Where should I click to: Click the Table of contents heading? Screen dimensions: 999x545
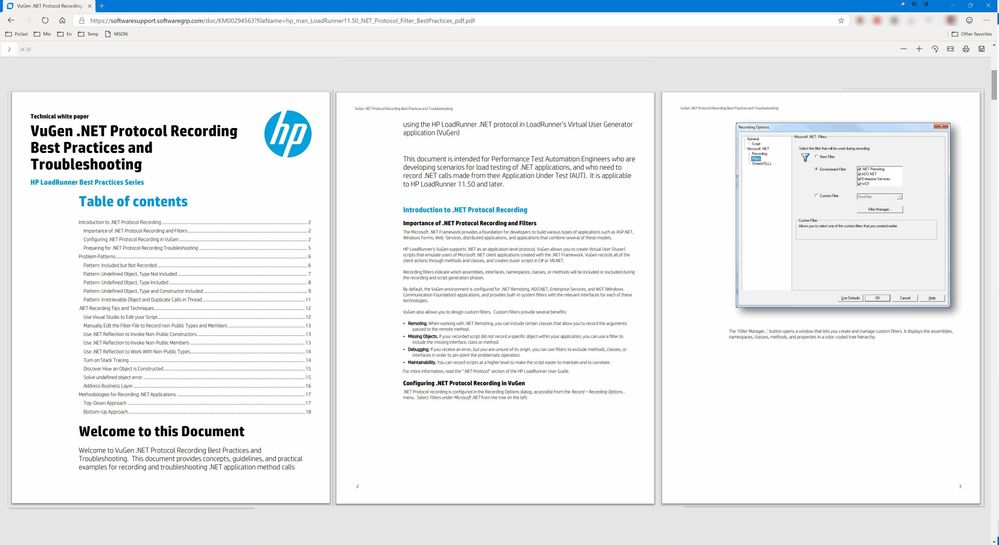[133, 201]
